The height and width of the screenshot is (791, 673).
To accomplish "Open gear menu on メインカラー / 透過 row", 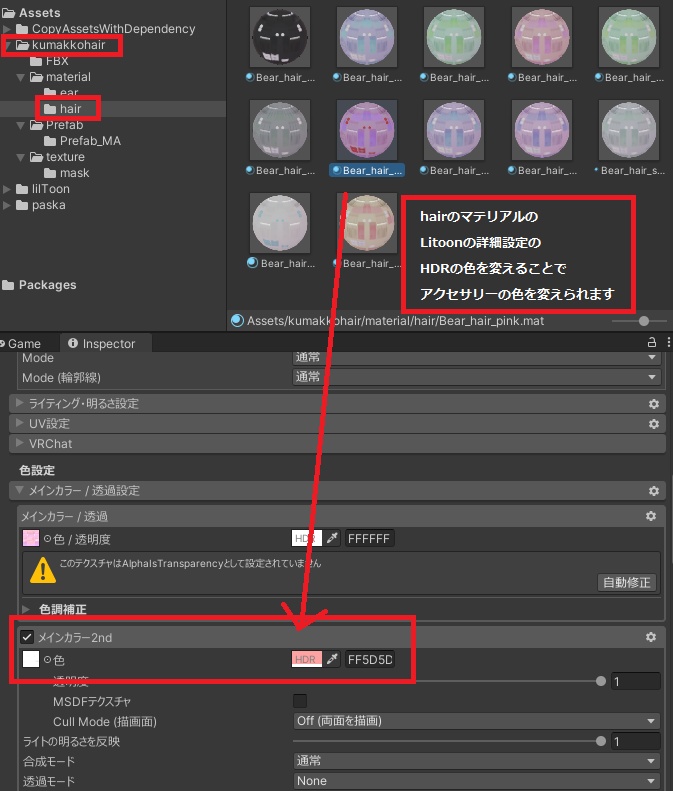I will [651, 516].
